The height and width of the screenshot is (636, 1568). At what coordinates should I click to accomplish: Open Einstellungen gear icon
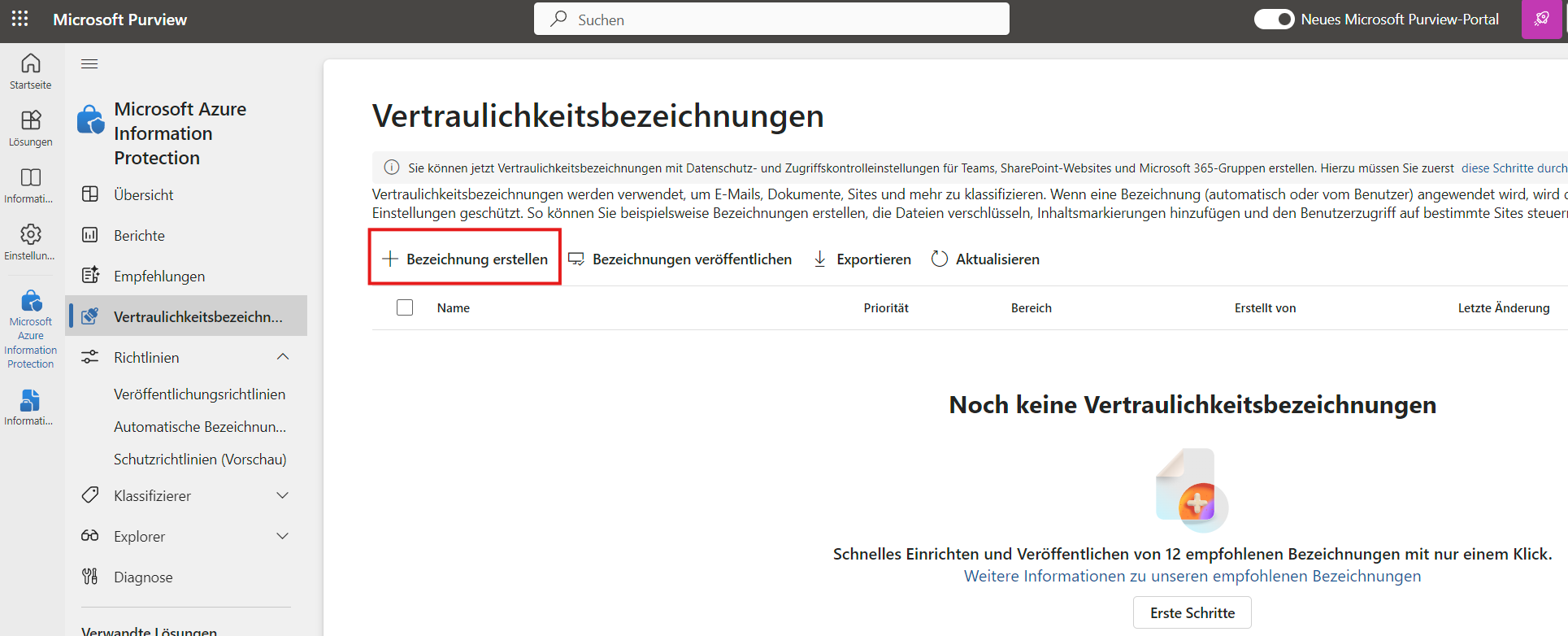31,242
